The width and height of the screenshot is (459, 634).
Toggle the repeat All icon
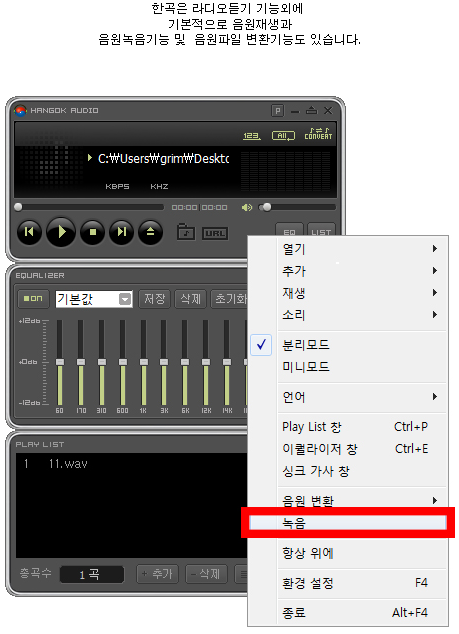coord(283,136)
